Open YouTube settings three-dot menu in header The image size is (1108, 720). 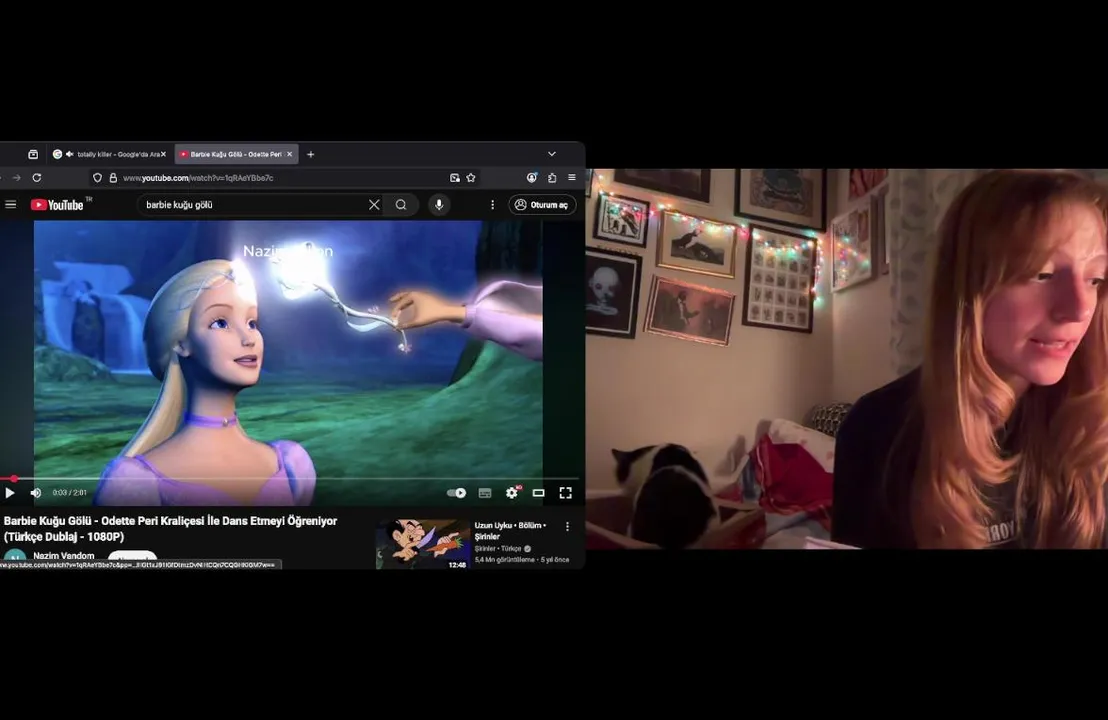pos(493,205)
